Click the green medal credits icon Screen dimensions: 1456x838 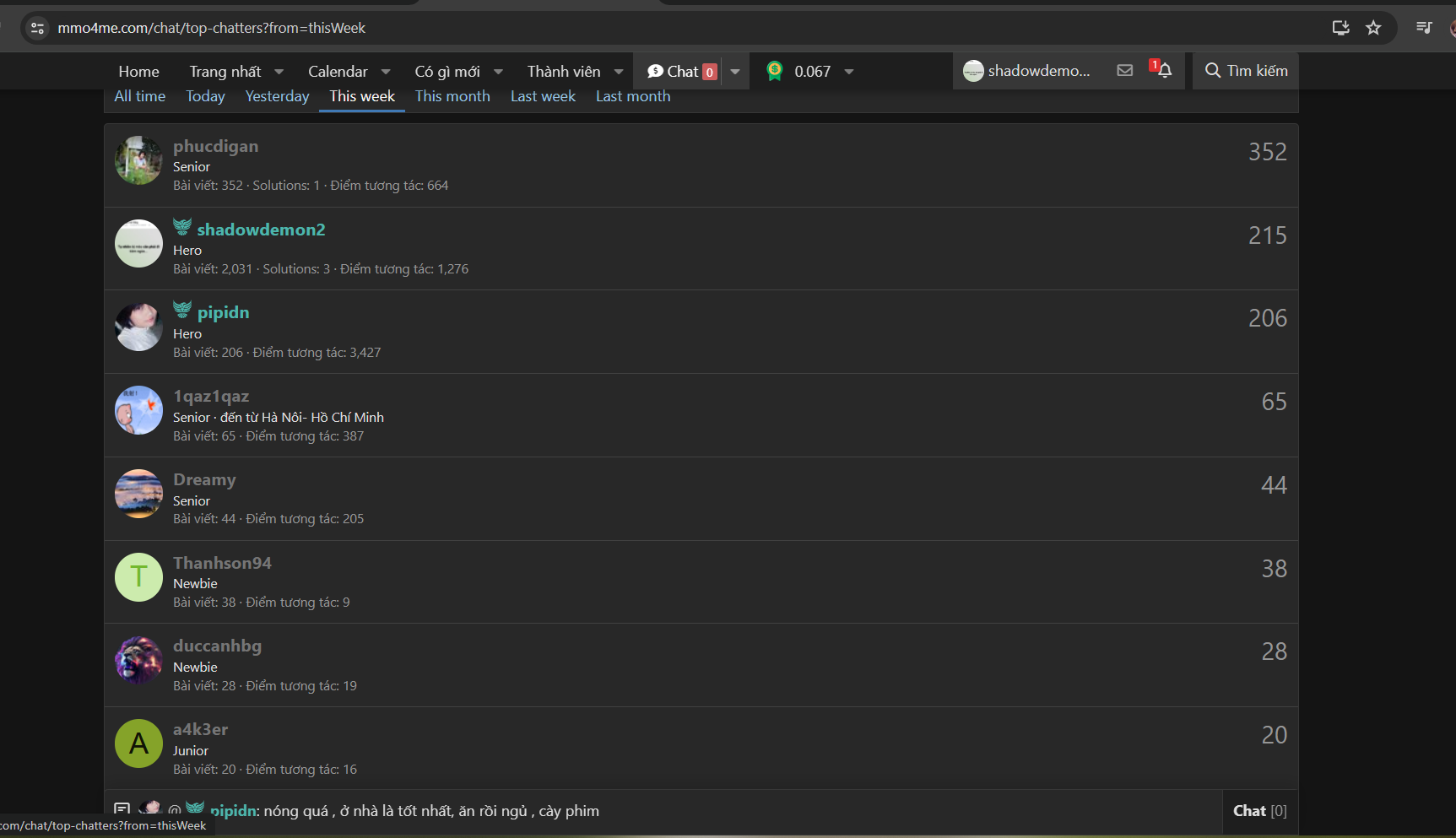click(774, 71)
